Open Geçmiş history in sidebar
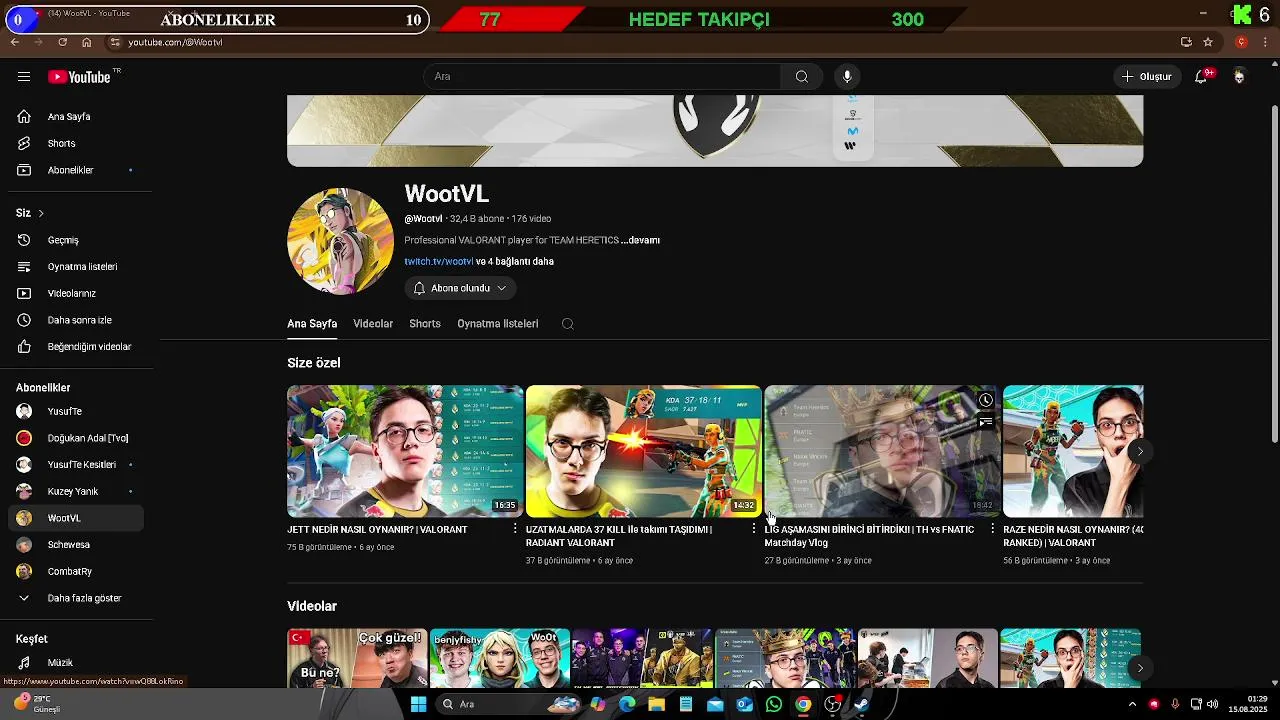Viewport: 1280px width, 720px height. tap(77, 240)
